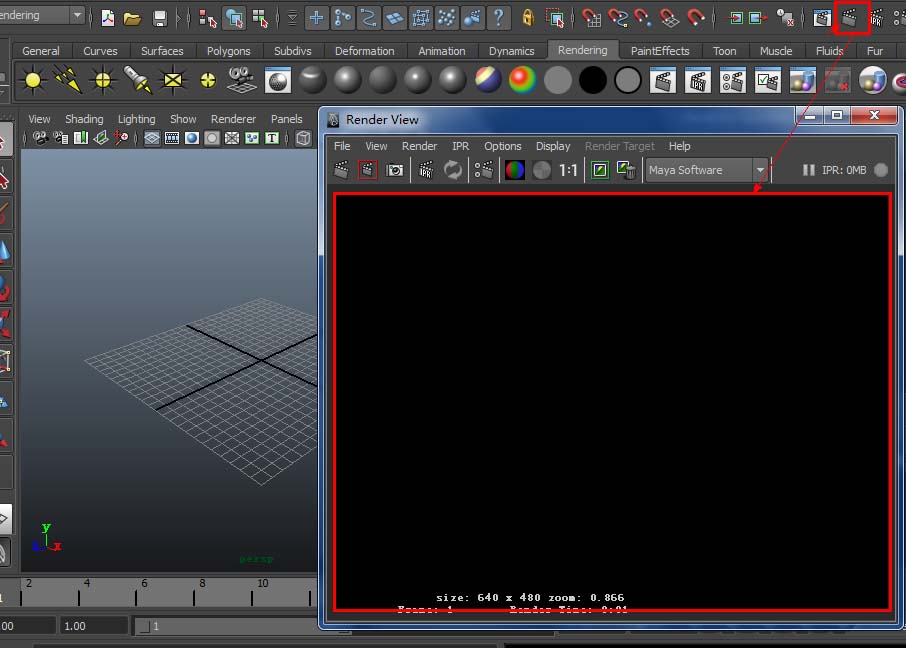Click the highlighted render current frame clapperboard icon
Viewport: 906px width, 648px height.
(850, 18)
